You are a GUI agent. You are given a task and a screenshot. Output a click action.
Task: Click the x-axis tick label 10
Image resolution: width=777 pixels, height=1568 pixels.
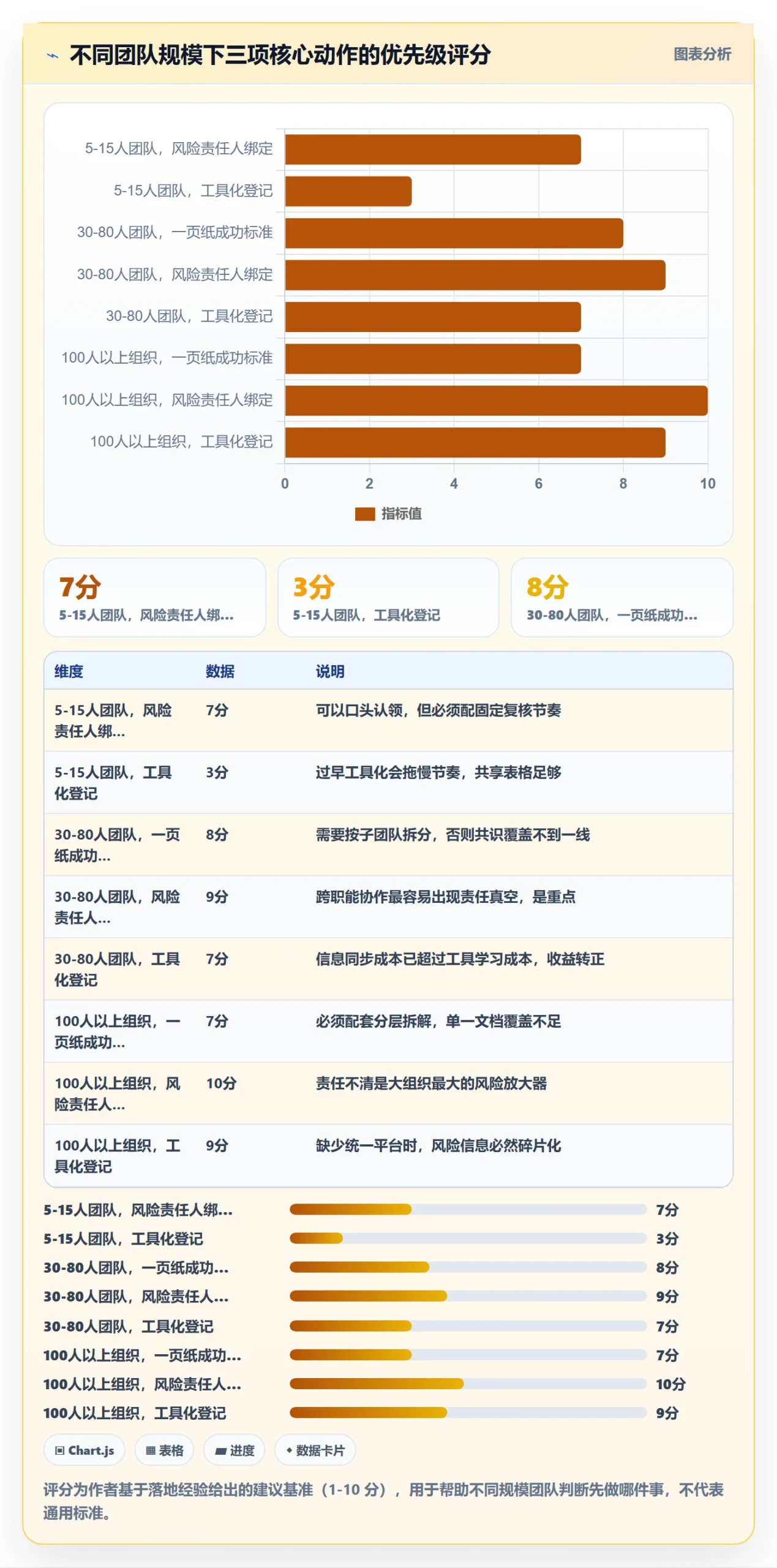click(707, 483)
